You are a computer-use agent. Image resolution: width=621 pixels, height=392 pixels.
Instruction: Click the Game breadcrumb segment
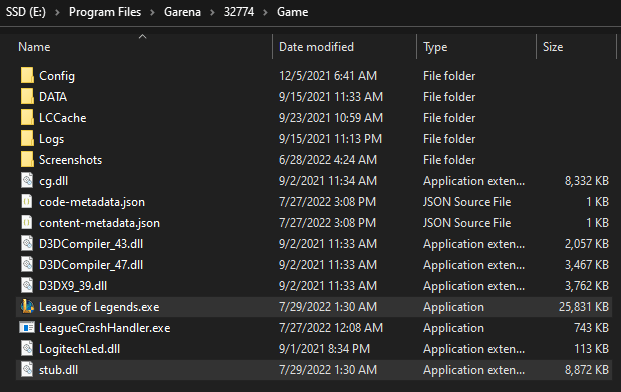292,12
